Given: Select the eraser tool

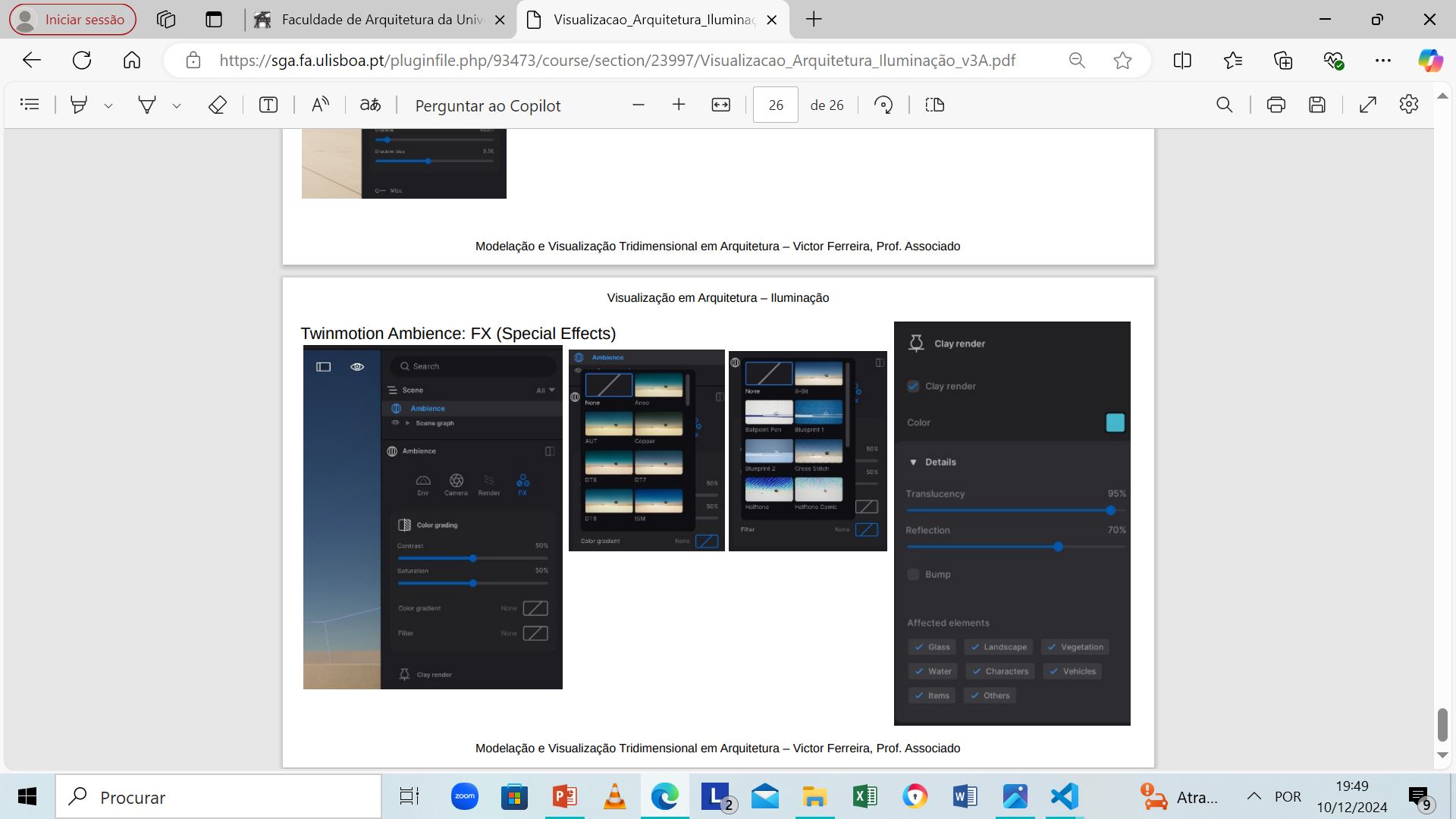Looking at the screenshot, I should pyautogui.click(x=218, y=105).
